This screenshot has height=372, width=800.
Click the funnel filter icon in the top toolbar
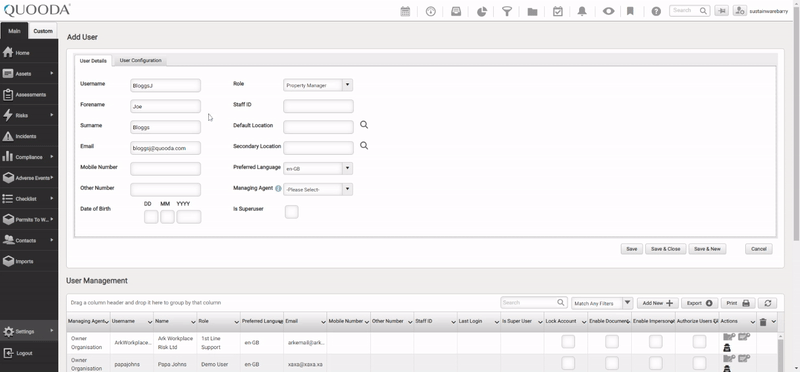pos(507,12)
